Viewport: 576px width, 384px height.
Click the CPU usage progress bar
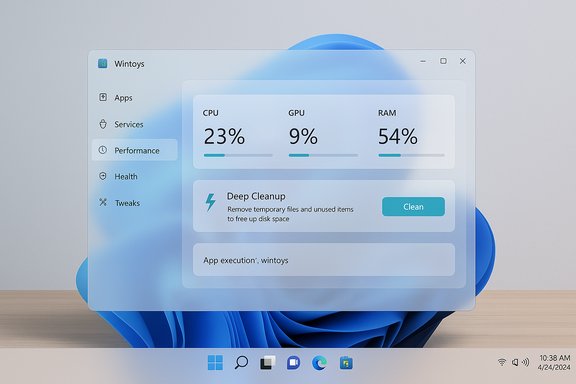(x=238, y=155)
